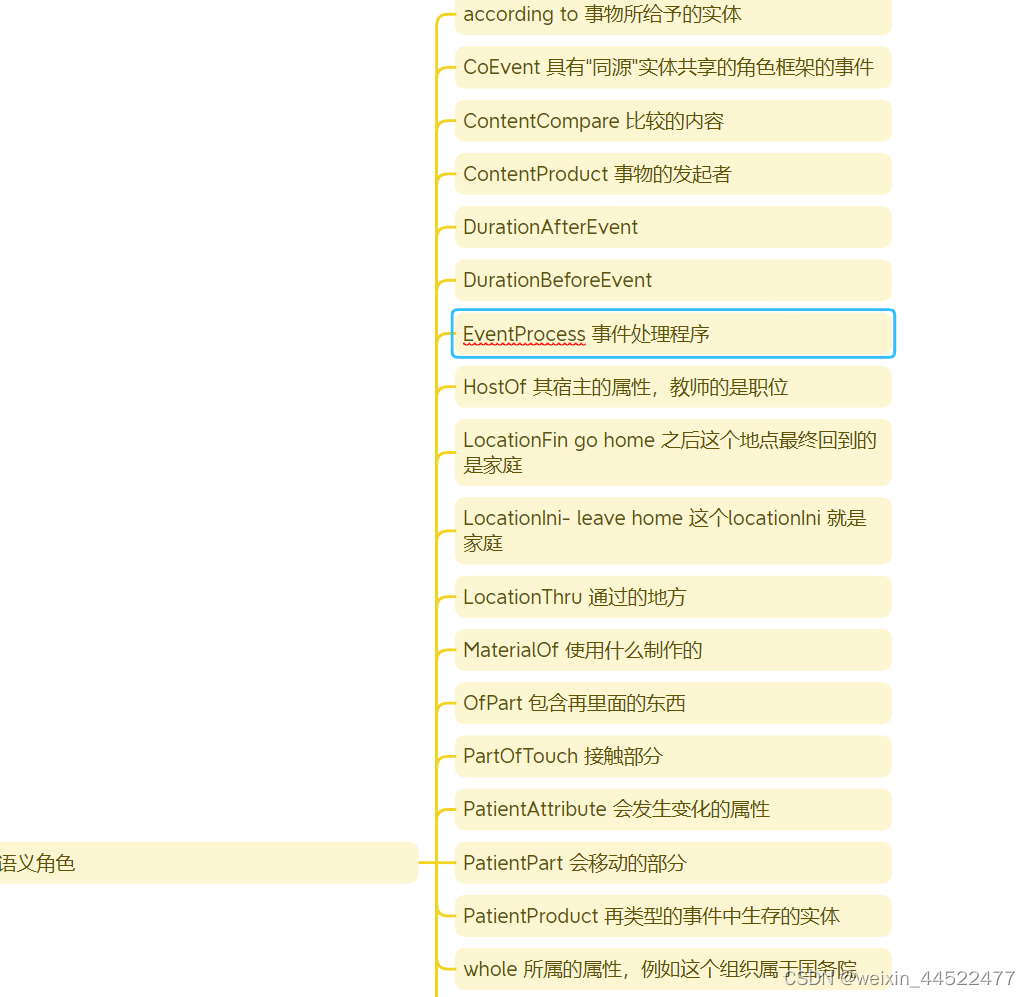Click the LocationThru 通过的地方 node
This screenshot has height=997, width=1030.
coord(673,597)
